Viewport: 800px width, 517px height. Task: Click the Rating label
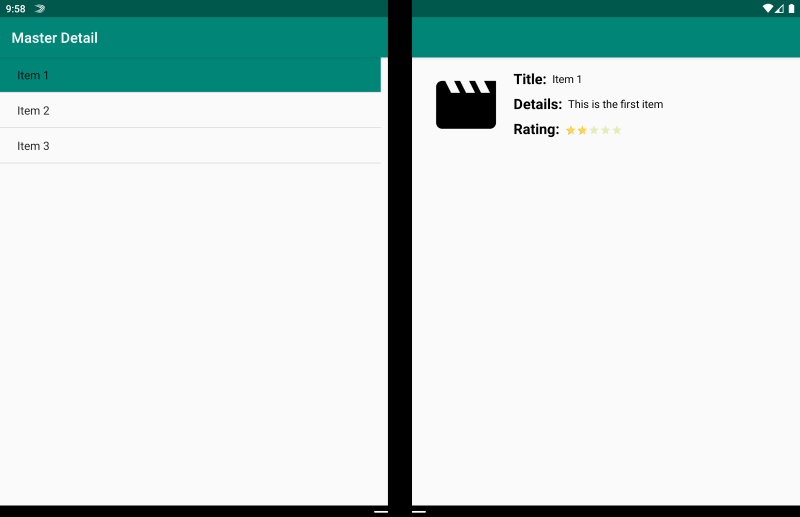[x=536, y=129]
